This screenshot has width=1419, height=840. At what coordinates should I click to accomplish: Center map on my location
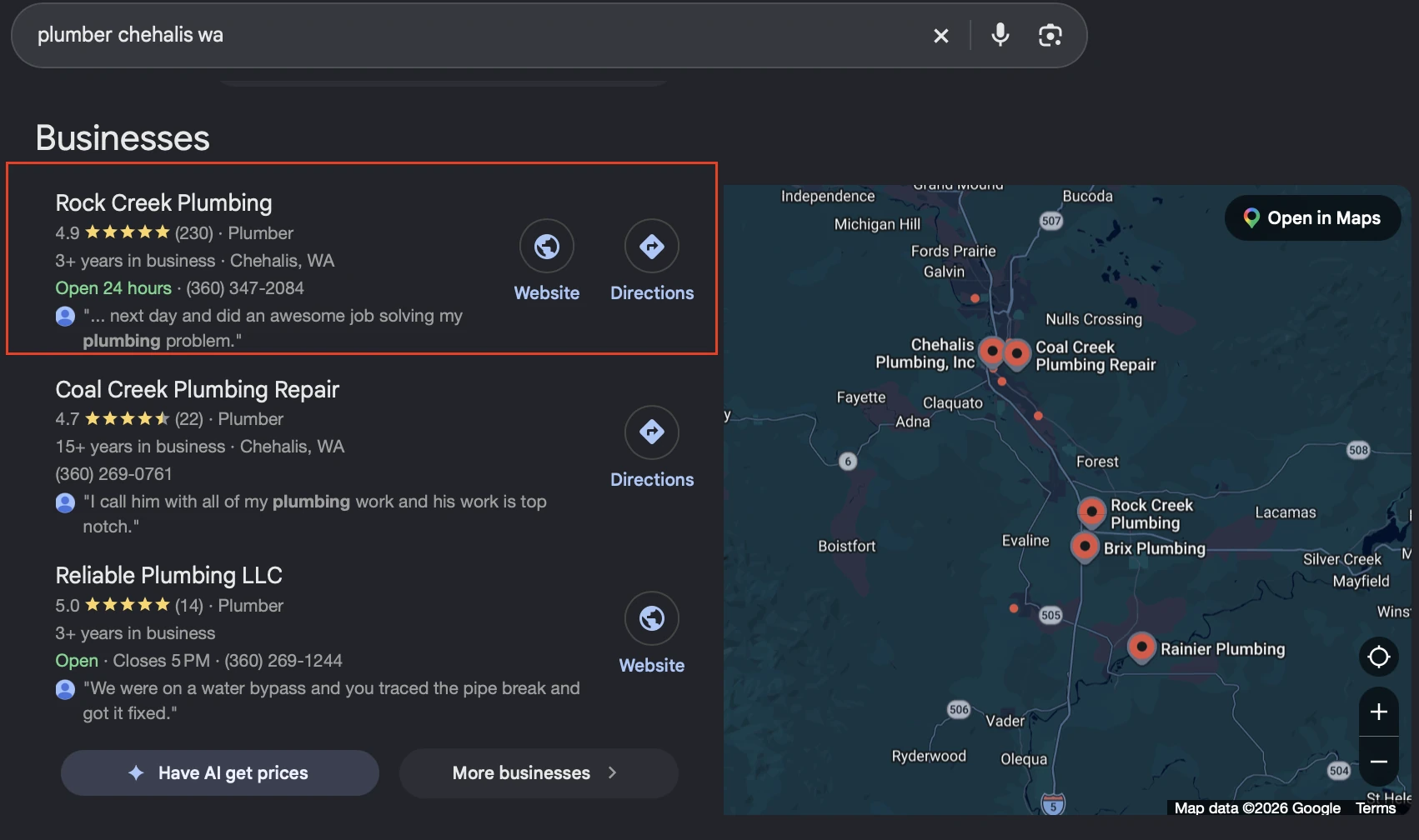click(x=1379, y=657)
